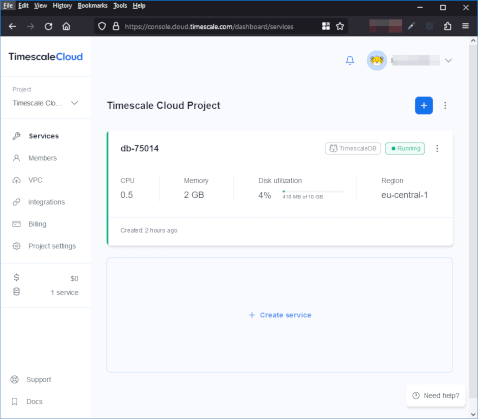Open the Services section label
Screen dimensions: 478x419
44,136
